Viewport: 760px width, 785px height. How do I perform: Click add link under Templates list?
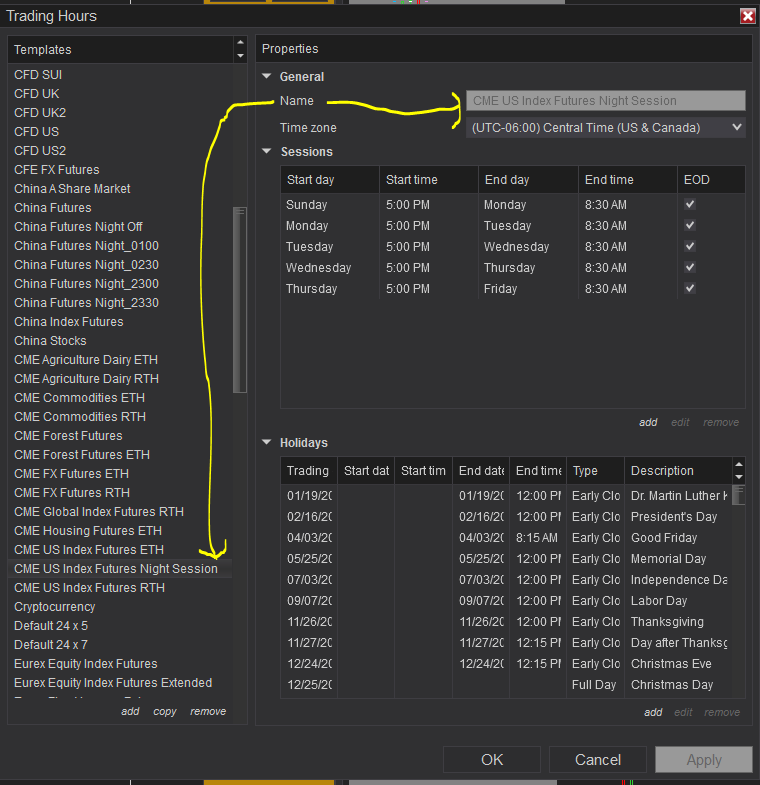pos(130,711)
